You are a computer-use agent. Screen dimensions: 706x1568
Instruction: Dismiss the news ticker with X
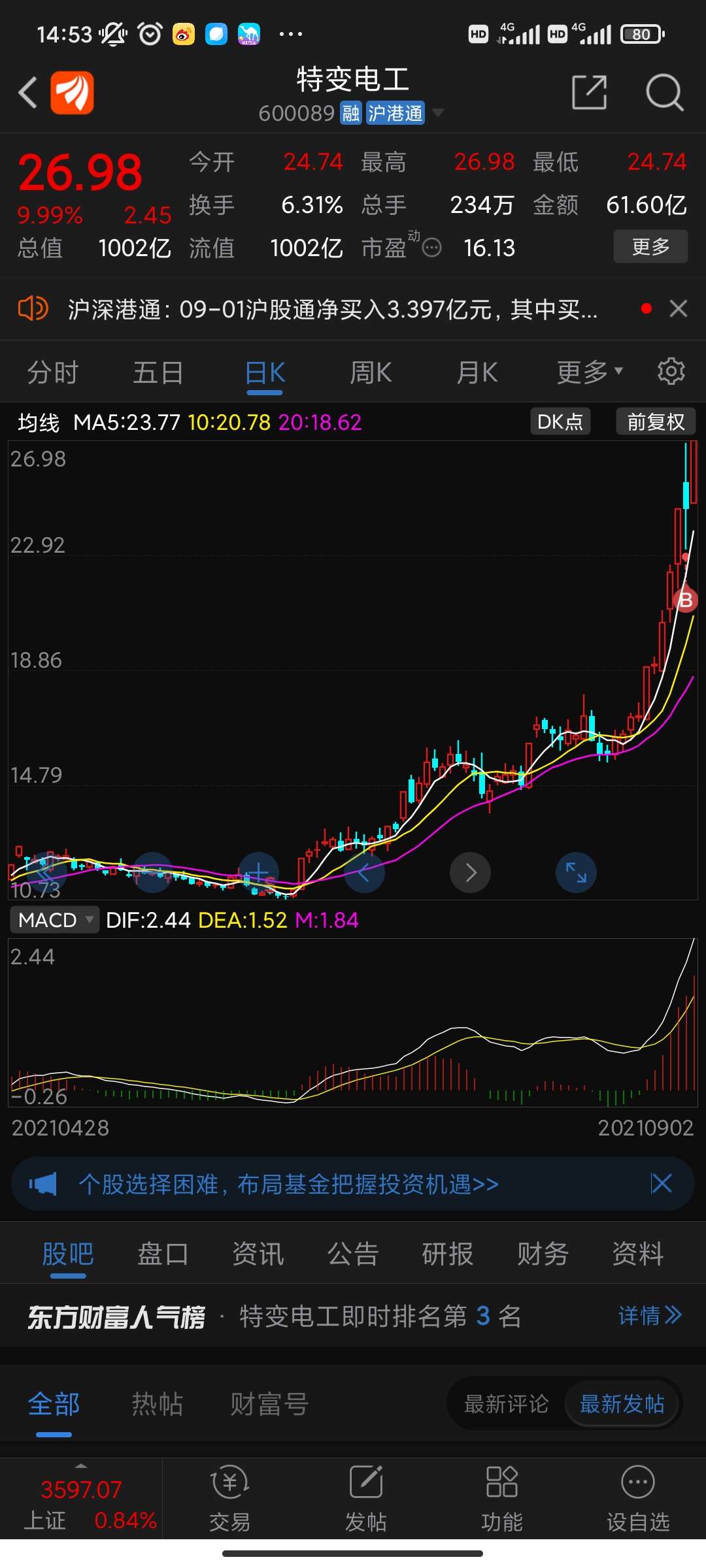[x=679, y=308]
